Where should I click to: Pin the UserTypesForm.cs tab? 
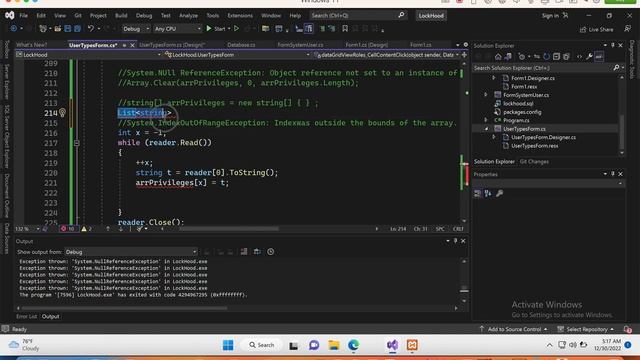pyautogui.click(x=124, y=45)
